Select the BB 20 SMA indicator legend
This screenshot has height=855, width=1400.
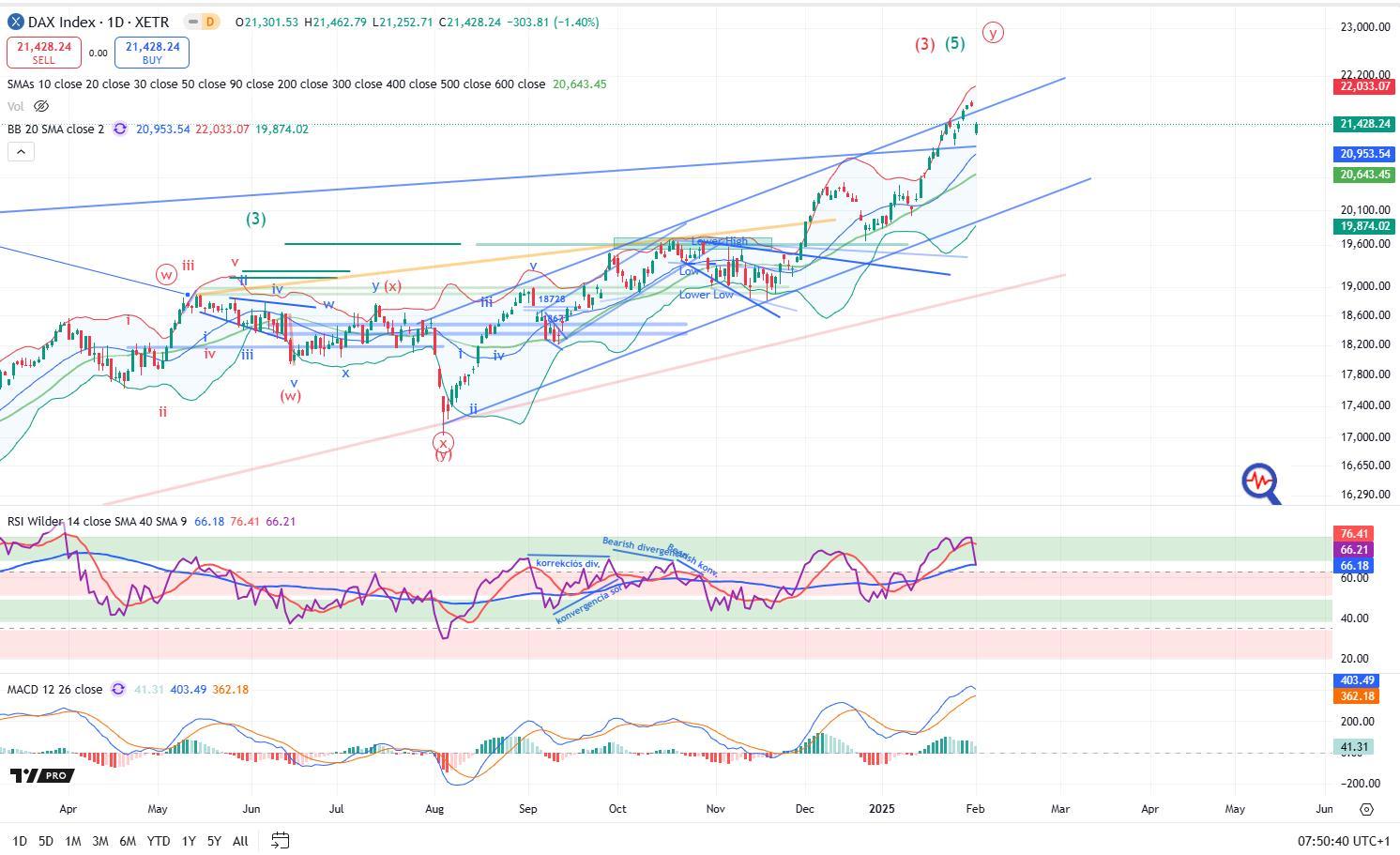point(56,129)
